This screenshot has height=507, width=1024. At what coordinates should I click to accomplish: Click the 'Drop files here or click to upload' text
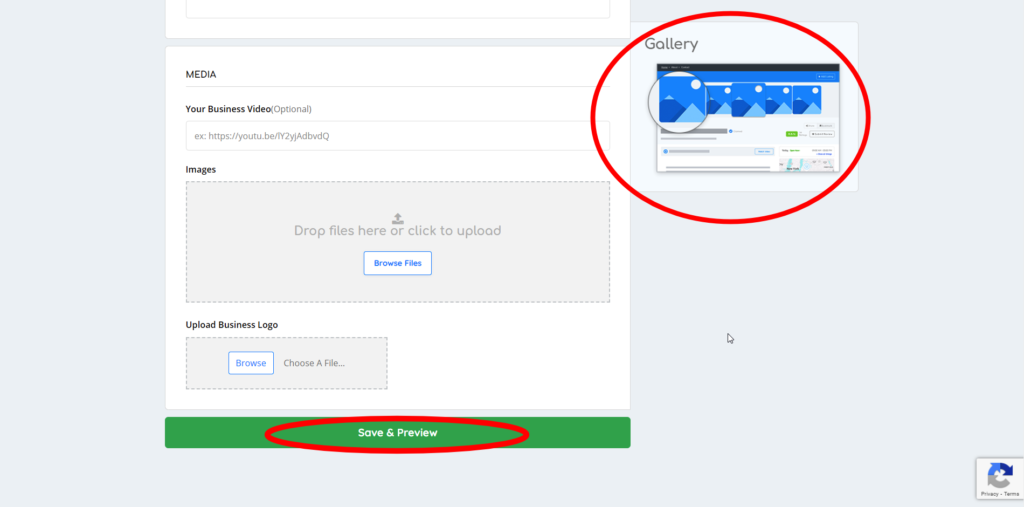click(397, 231)
